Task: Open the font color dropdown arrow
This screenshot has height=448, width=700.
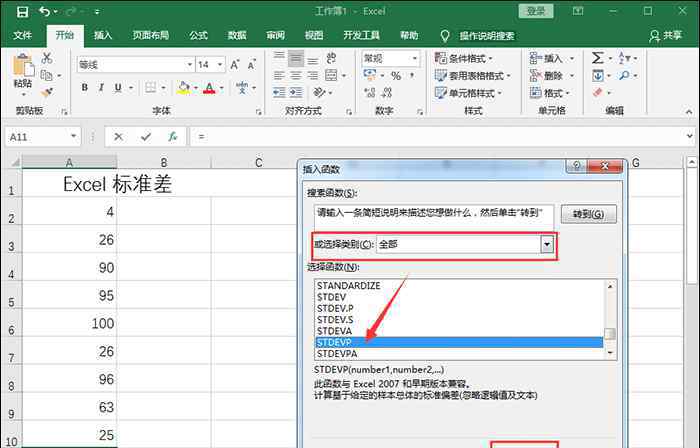Action: pyautogui.click(x=221, y=87)
